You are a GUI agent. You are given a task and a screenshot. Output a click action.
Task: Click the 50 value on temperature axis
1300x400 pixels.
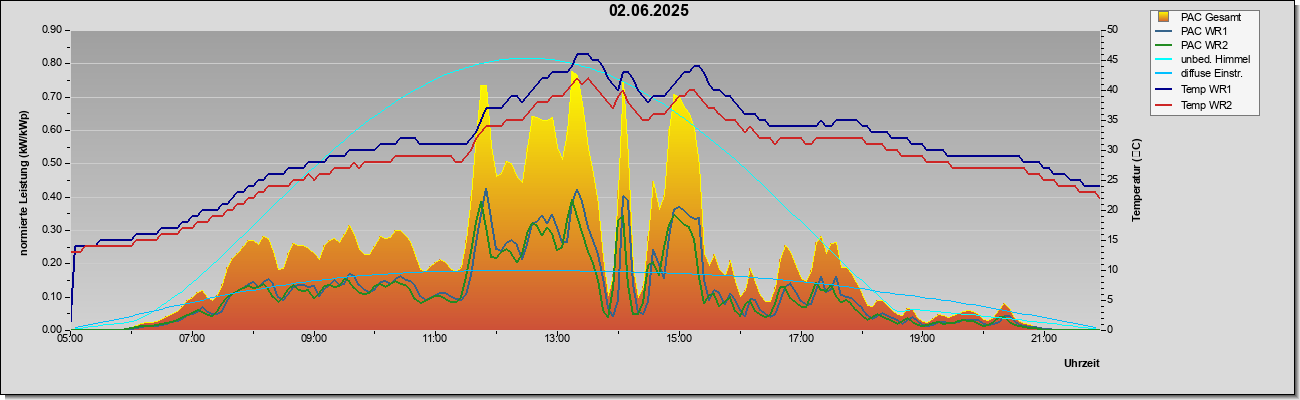pyautogui.click(x=1112, y=30)
